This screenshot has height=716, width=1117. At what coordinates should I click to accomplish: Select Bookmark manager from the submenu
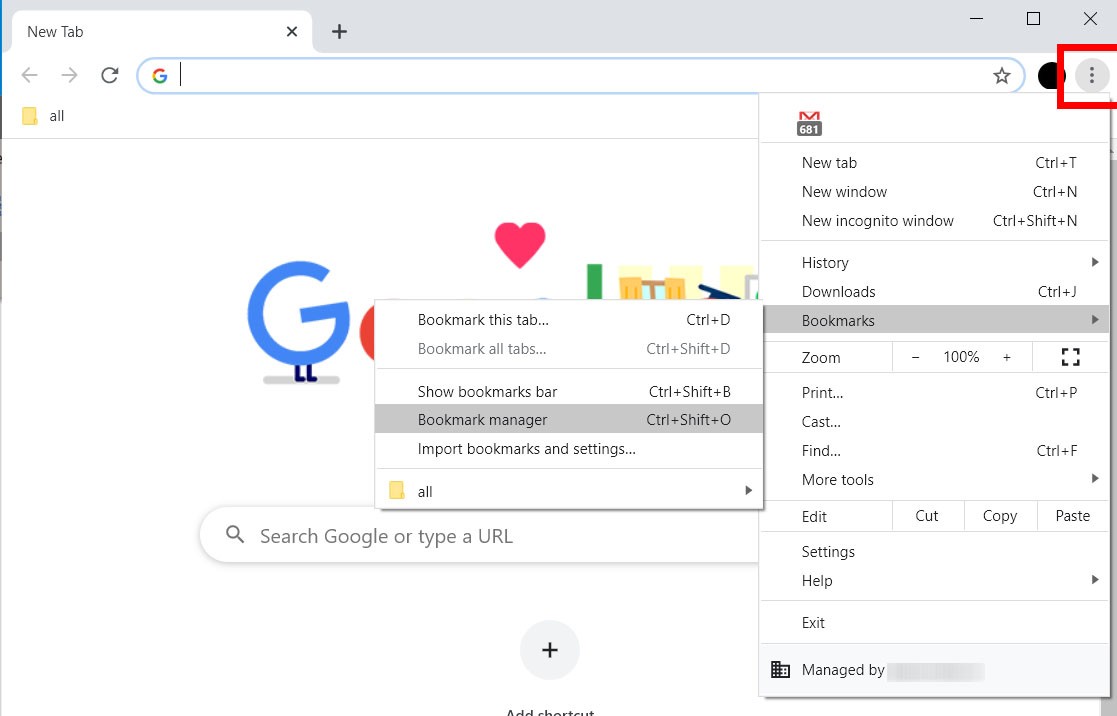point(482,419)
